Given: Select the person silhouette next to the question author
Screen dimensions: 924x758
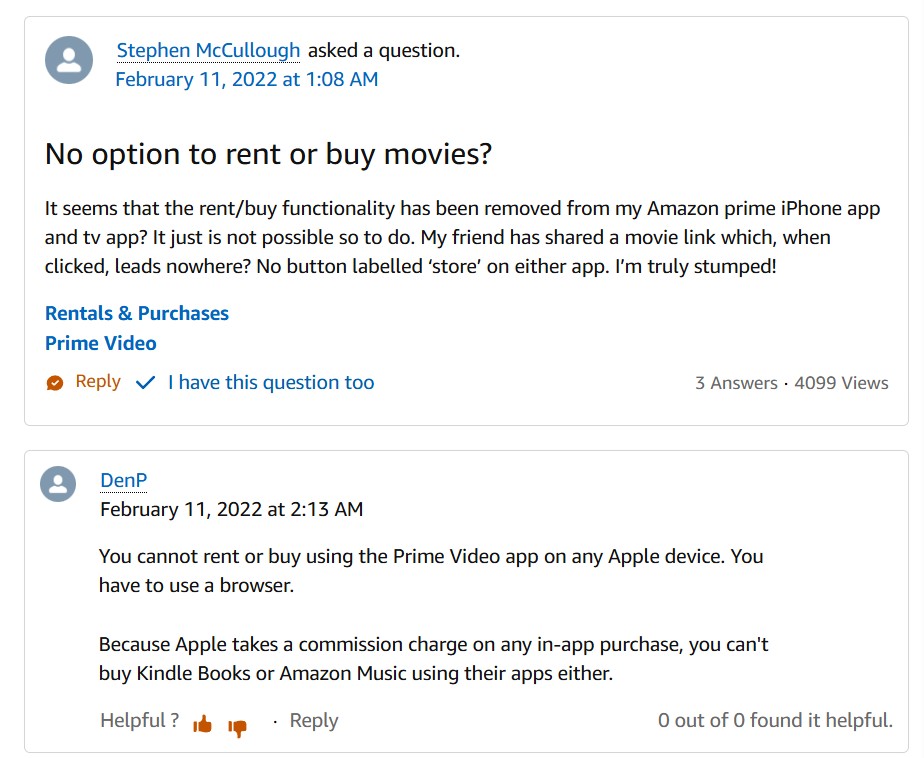Looking at the screenshot, I should click(68, 62).
